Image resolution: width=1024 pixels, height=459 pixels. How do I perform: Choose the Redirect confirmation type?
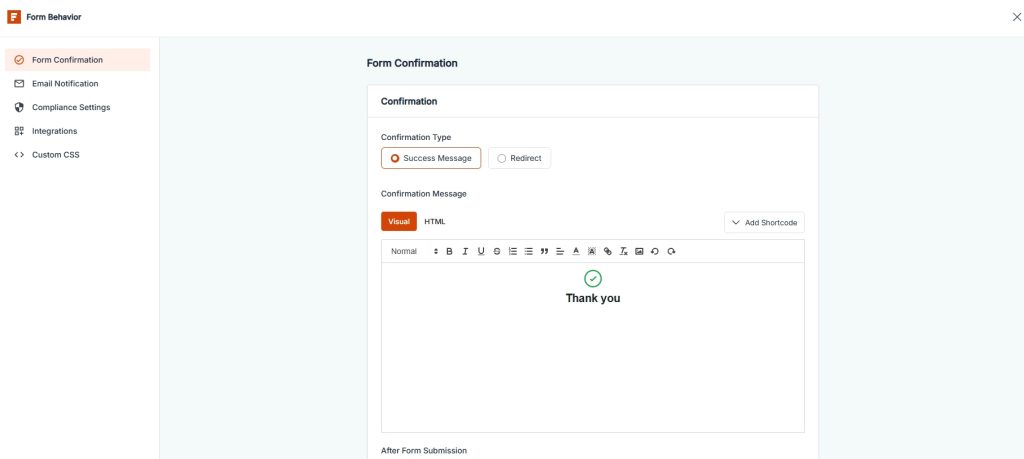(x=519, y=158)
